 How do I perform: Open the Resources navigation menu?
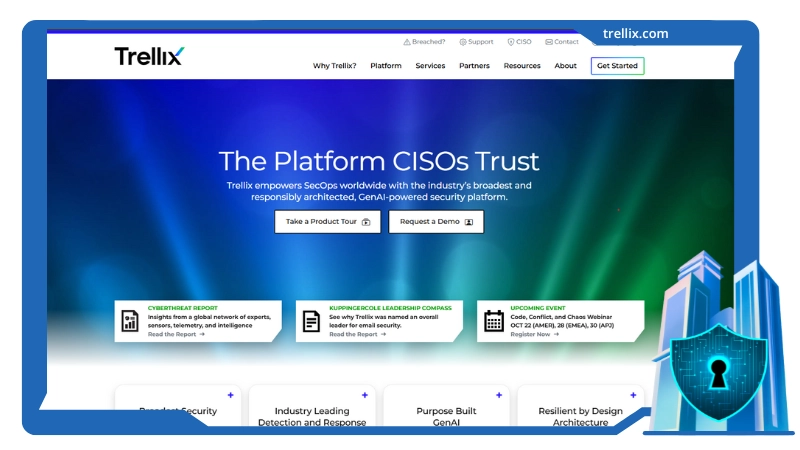pos(522,66)
